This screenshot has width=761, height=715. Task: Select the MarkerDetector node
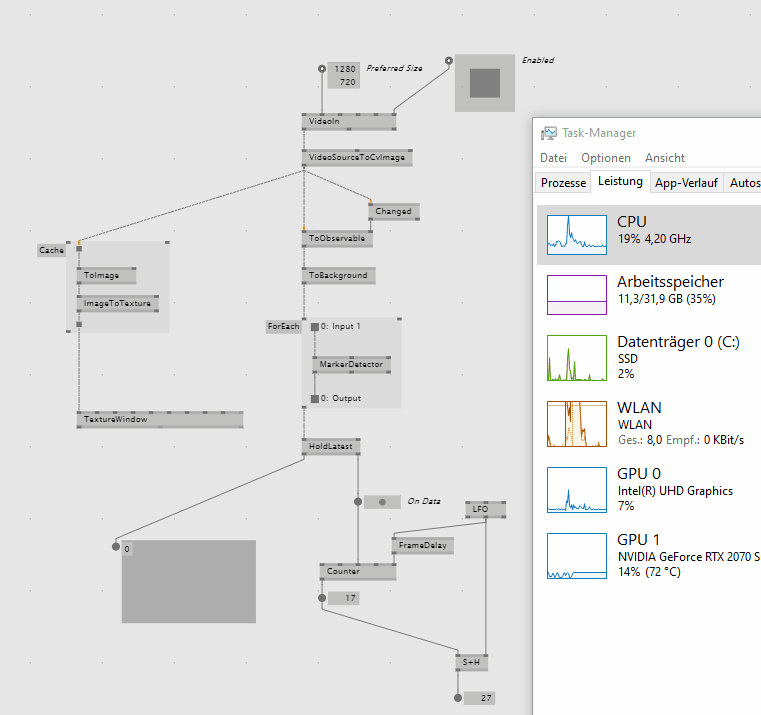[x=351, y=365]
